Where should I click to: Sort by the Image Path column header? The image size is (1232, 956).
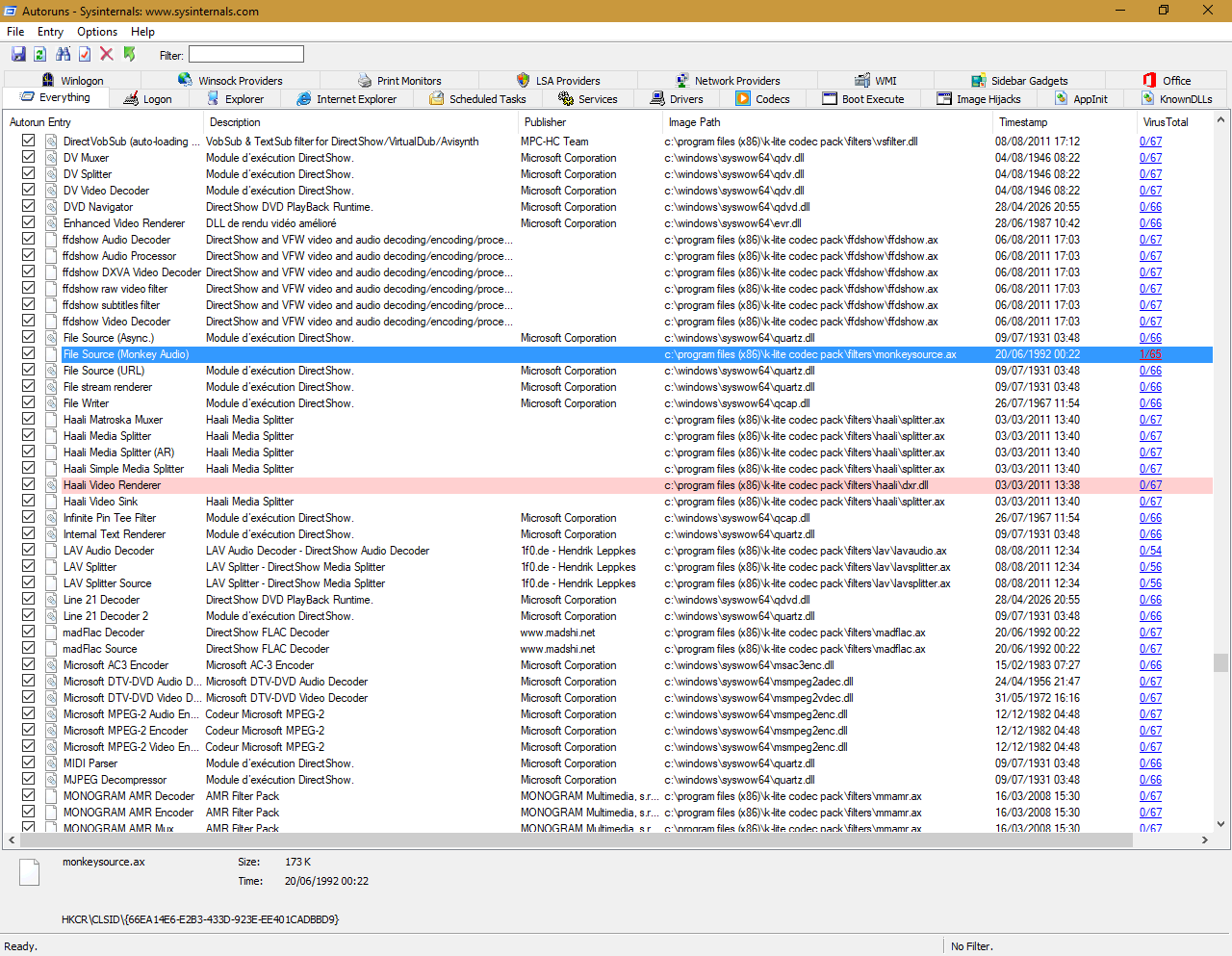[x=827, y=122]
